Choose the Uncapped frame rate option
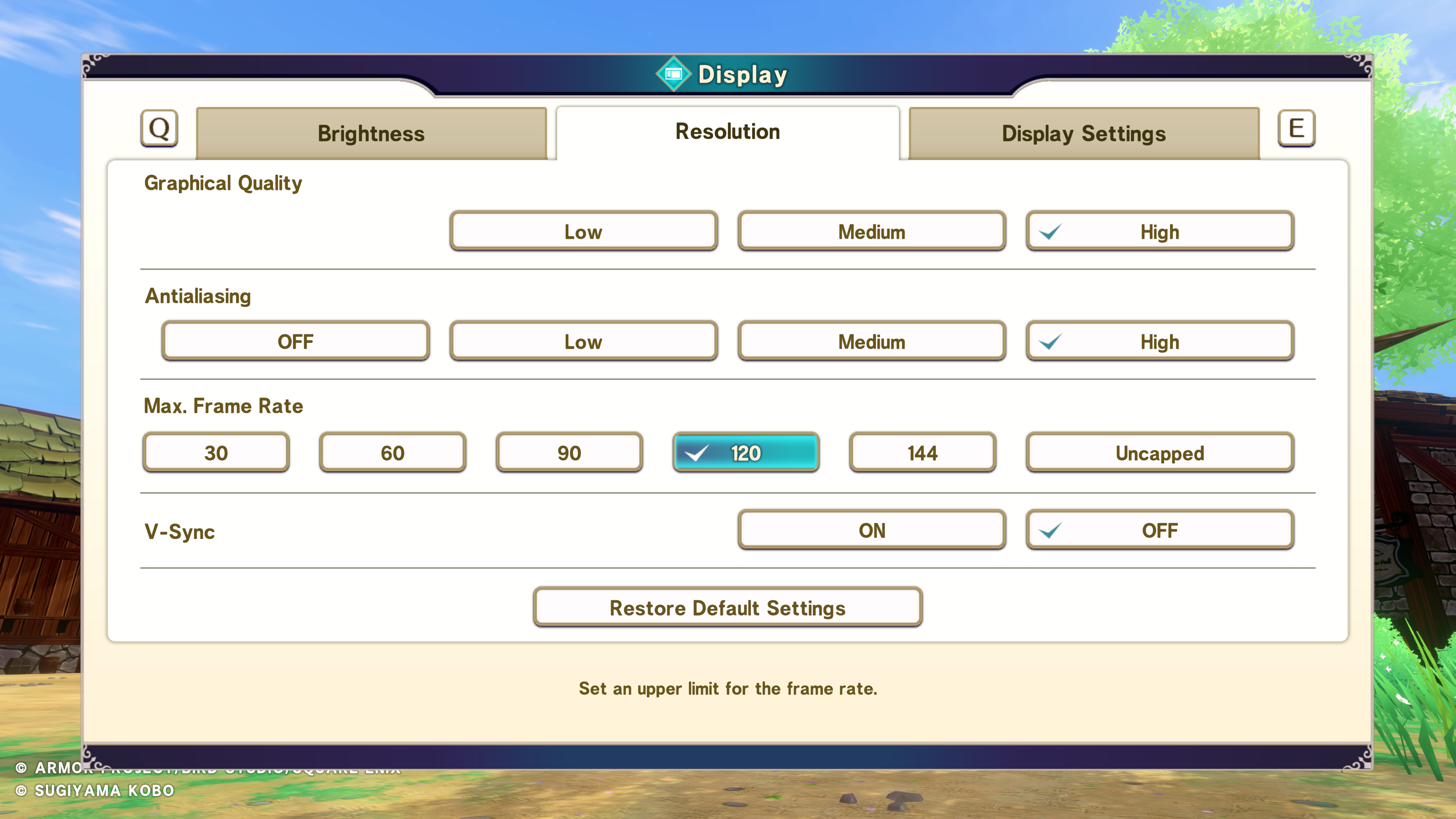Image resolution: width=1456 pixels, height=819 pixels. point(1160,452)
